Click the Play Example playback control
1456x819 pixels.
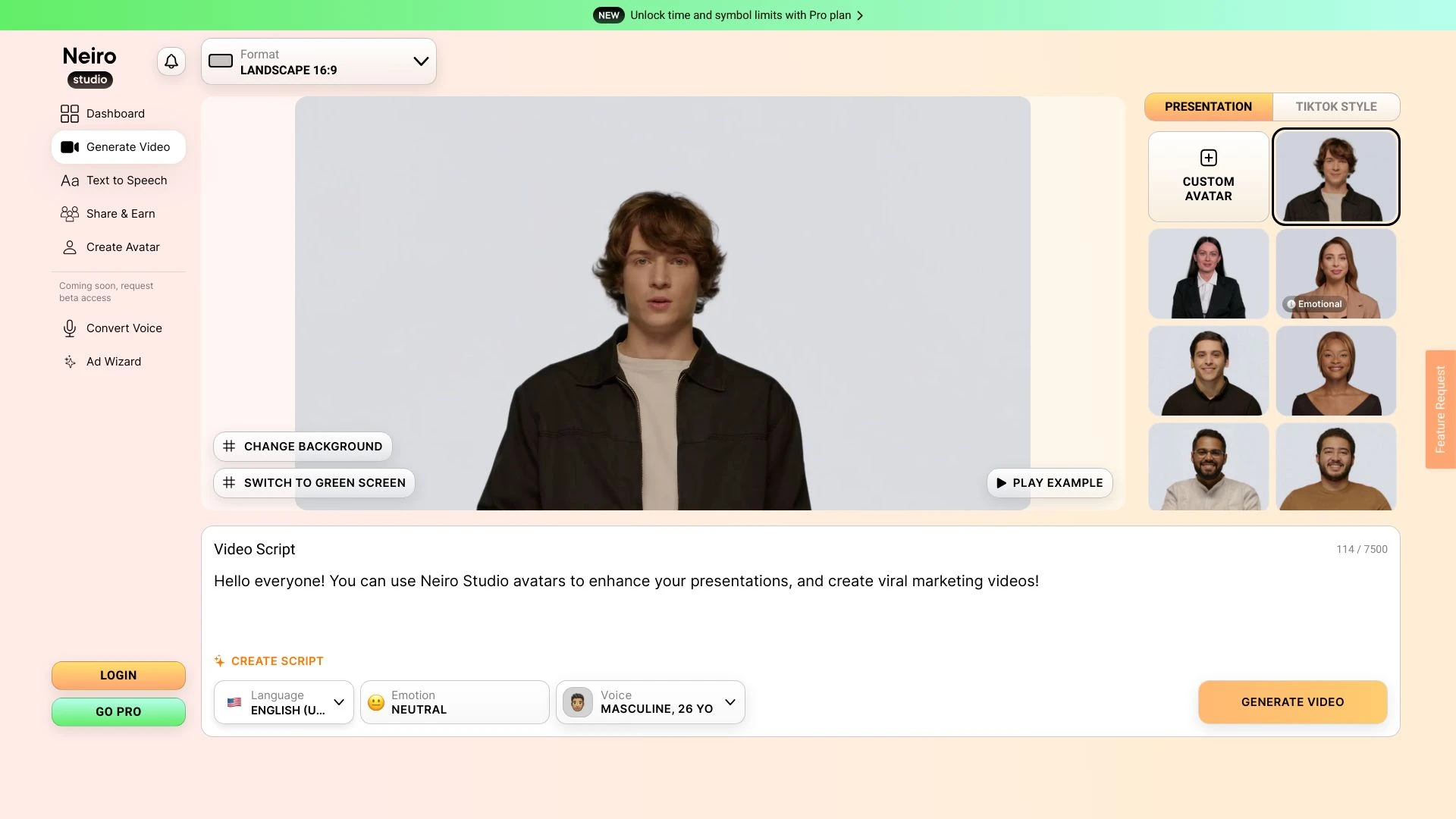[x=1049, y=483]
